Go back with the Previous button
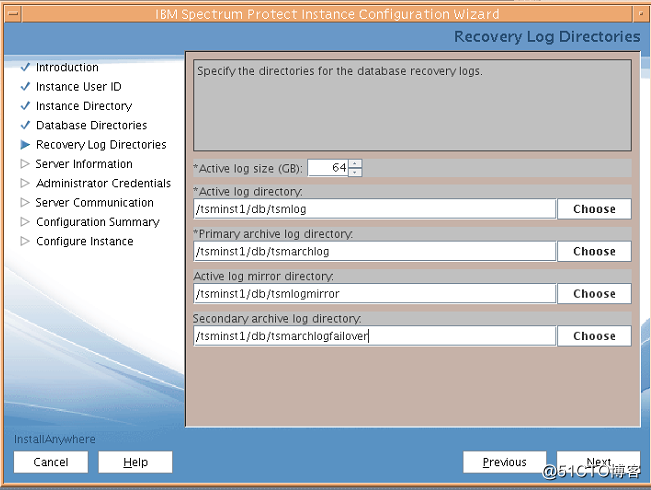Screen dimensions: 651x490 [504, 462]
